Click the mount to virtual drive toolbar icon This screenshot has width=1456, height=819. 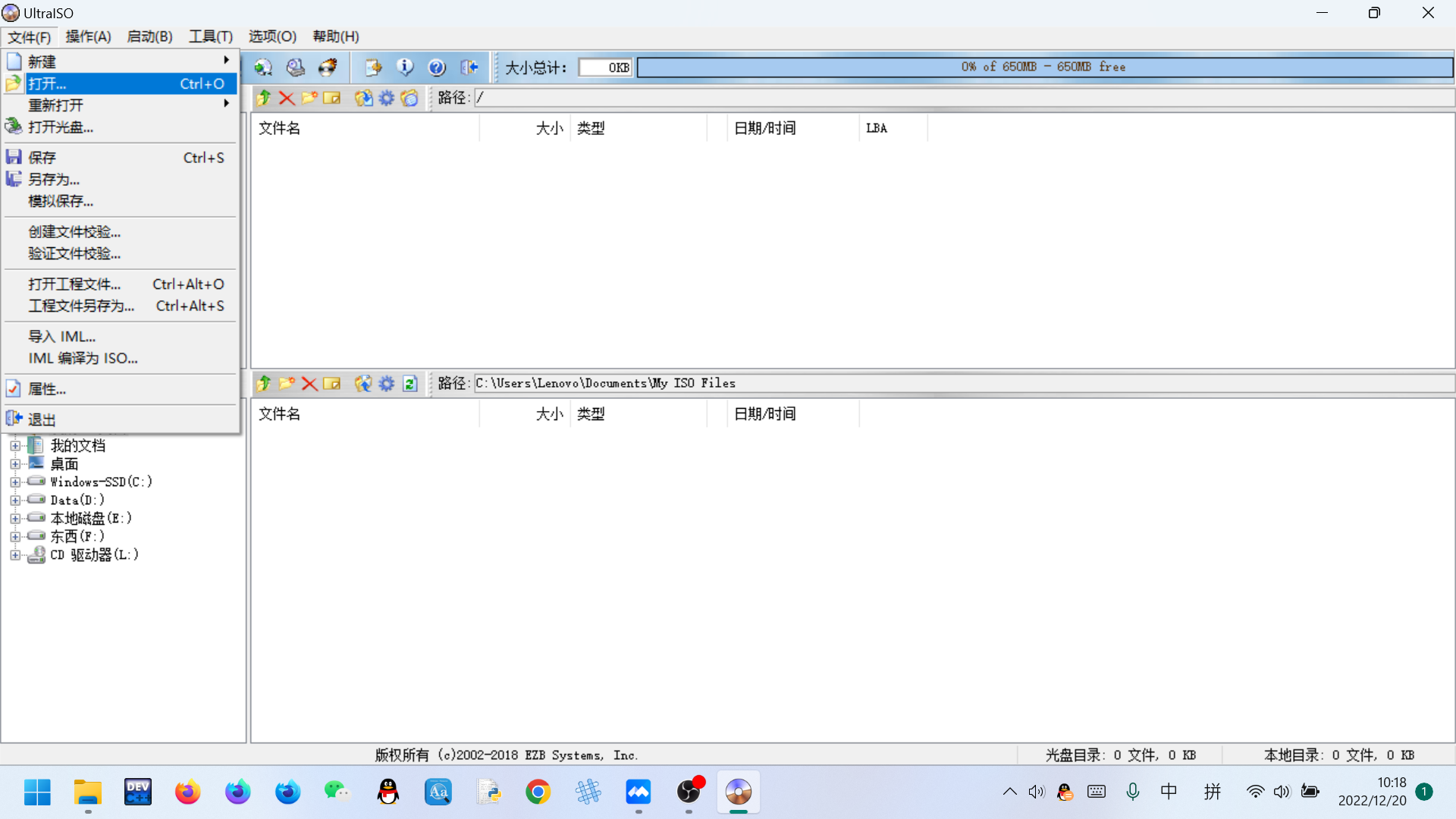click(x=296, y=67)
